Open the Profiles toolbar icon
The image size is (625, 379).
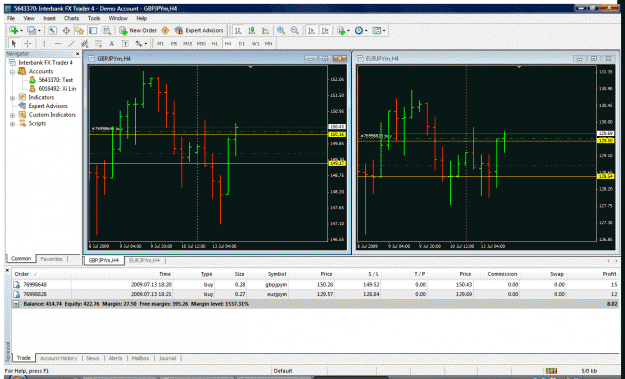(x=31, y=31)
